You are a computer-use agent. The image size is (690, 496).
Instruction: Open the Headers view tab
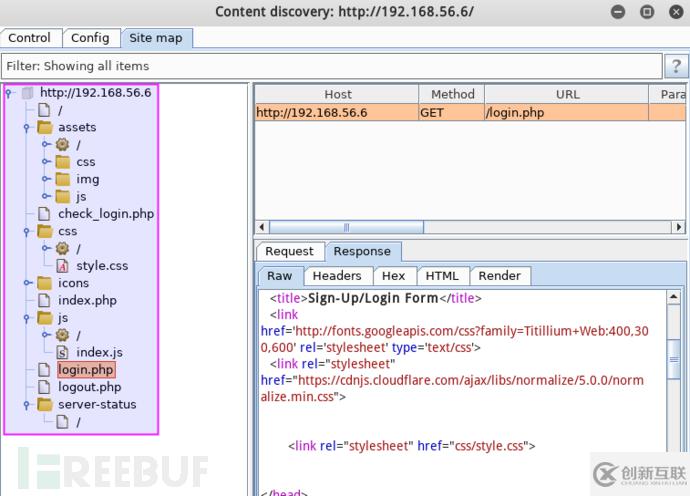coord(337,276)
